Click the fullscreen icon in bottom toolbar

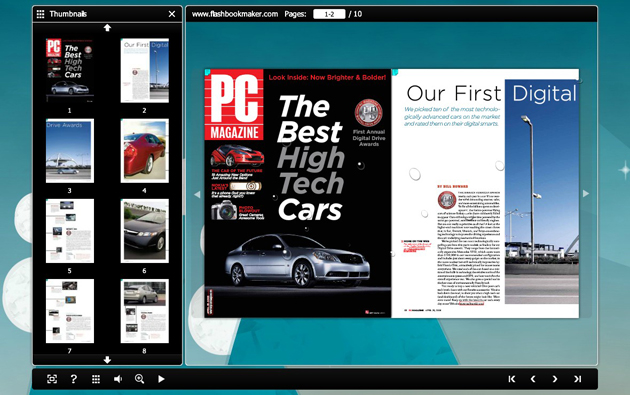(52, 379)
